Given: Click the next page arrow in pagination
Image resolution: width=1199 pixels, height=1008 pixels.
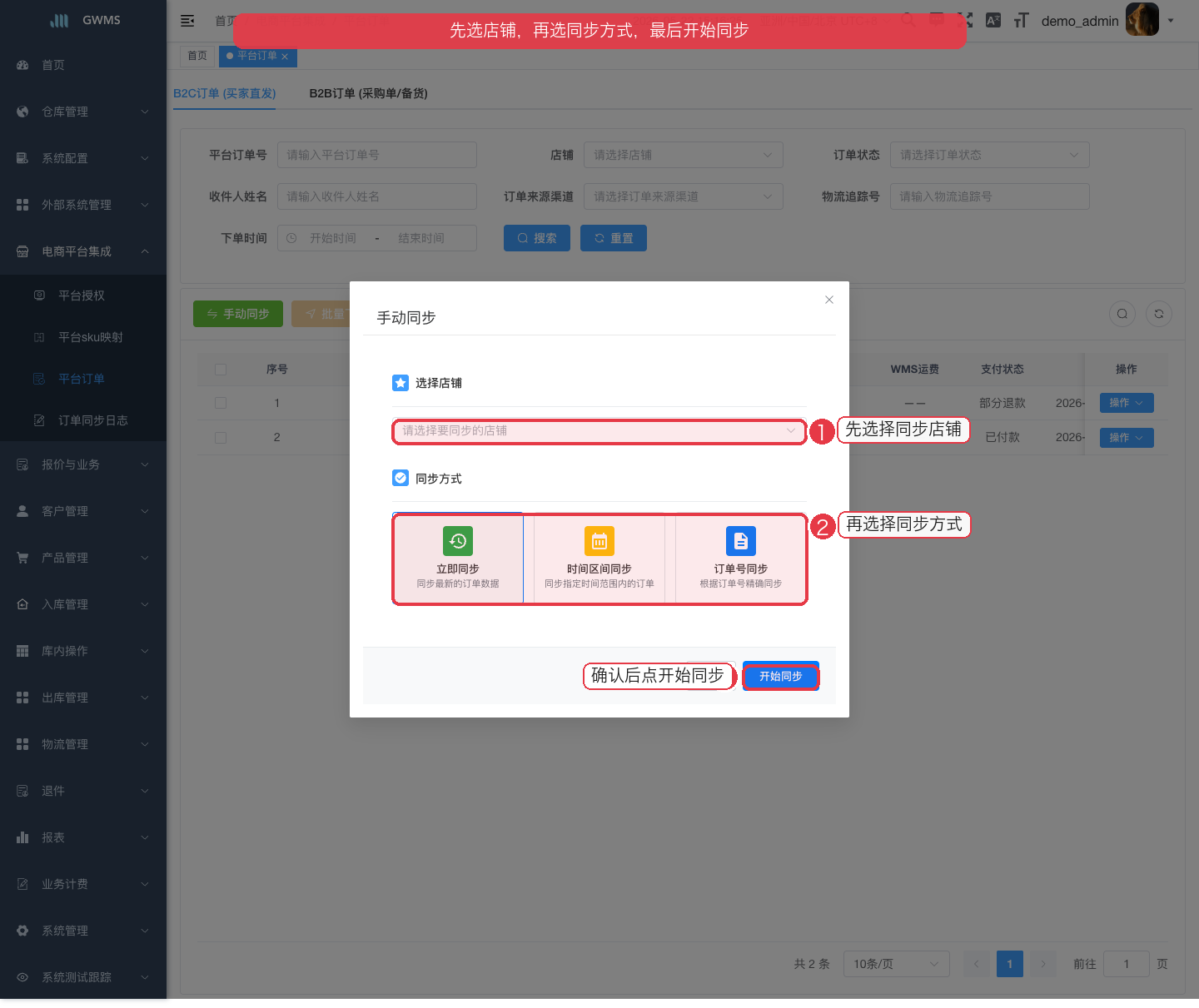Looking at the screenshot, I should click(x=1043, y=964).
